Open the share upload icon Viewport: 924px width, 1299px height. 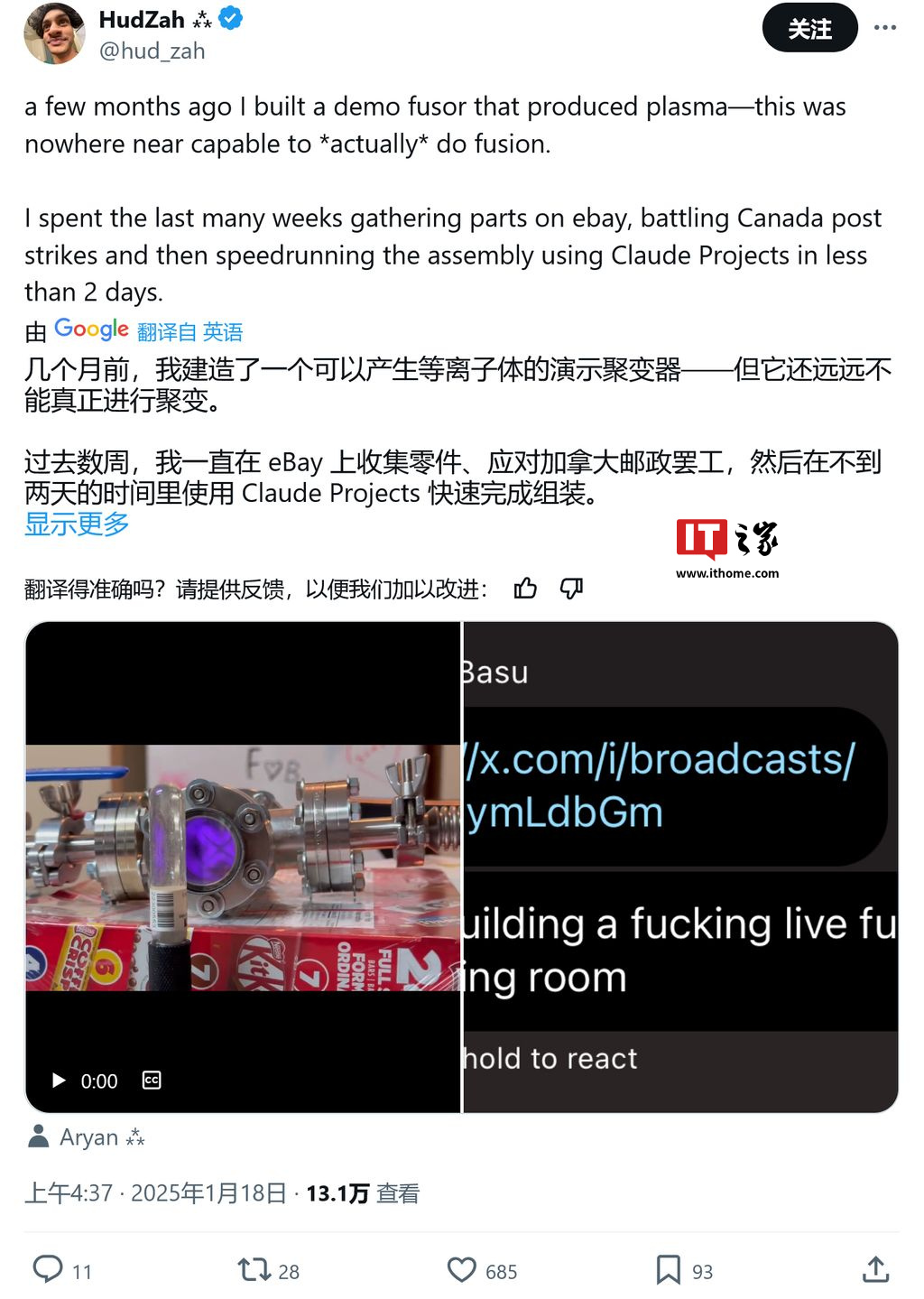tap(875, 1269)
